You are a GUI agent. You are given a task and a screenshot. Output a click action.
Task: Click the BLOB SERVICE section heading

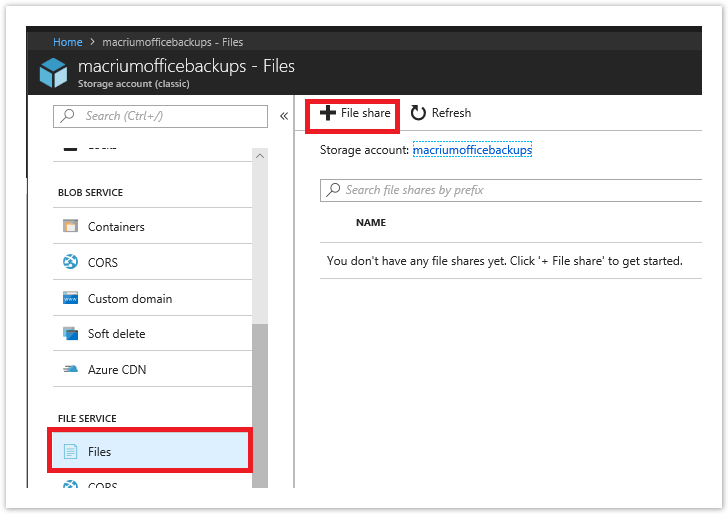pos(91,193)
